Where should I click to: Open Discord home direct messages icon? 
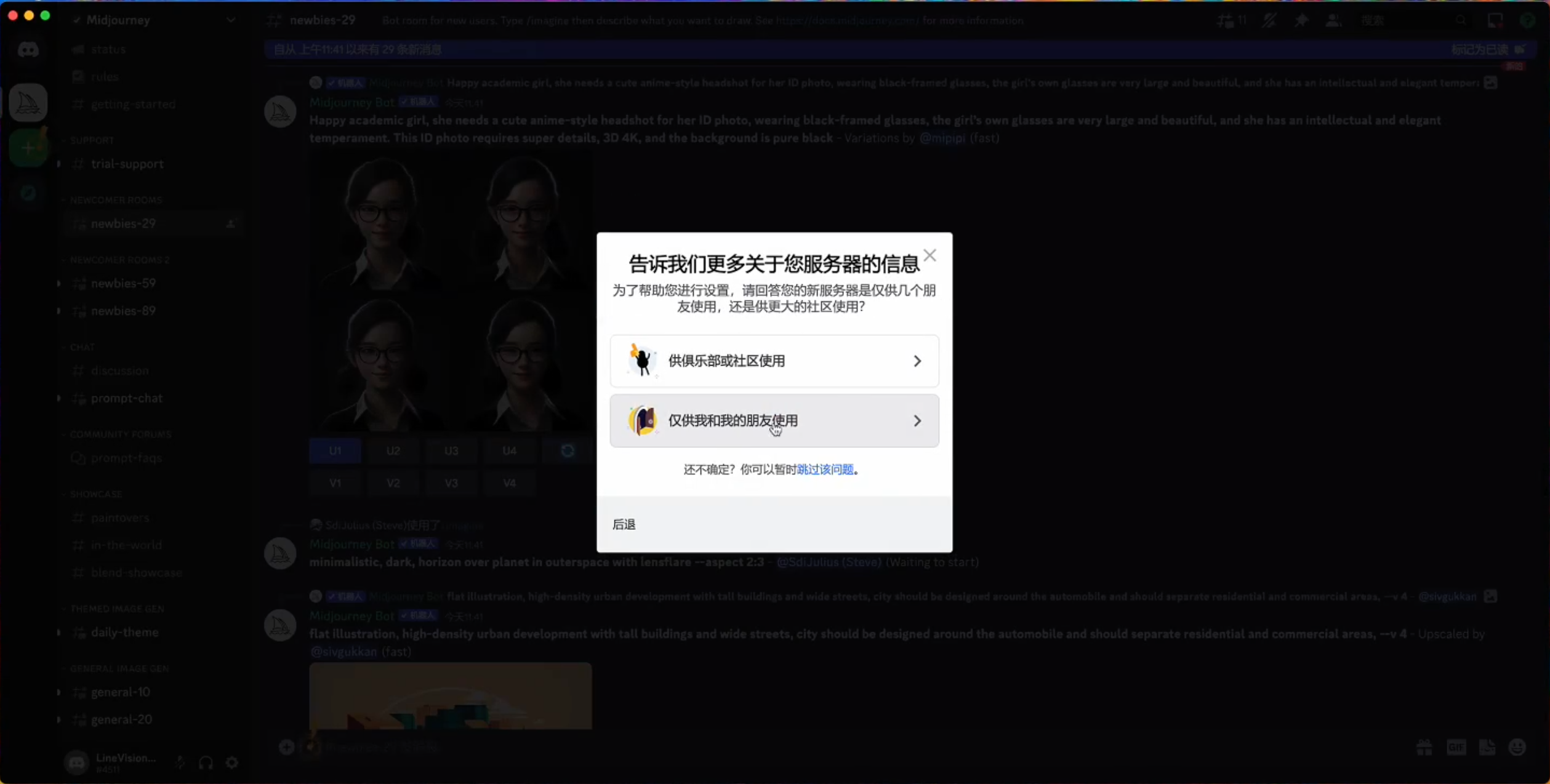pyautogui.click(x=28, y=49)
